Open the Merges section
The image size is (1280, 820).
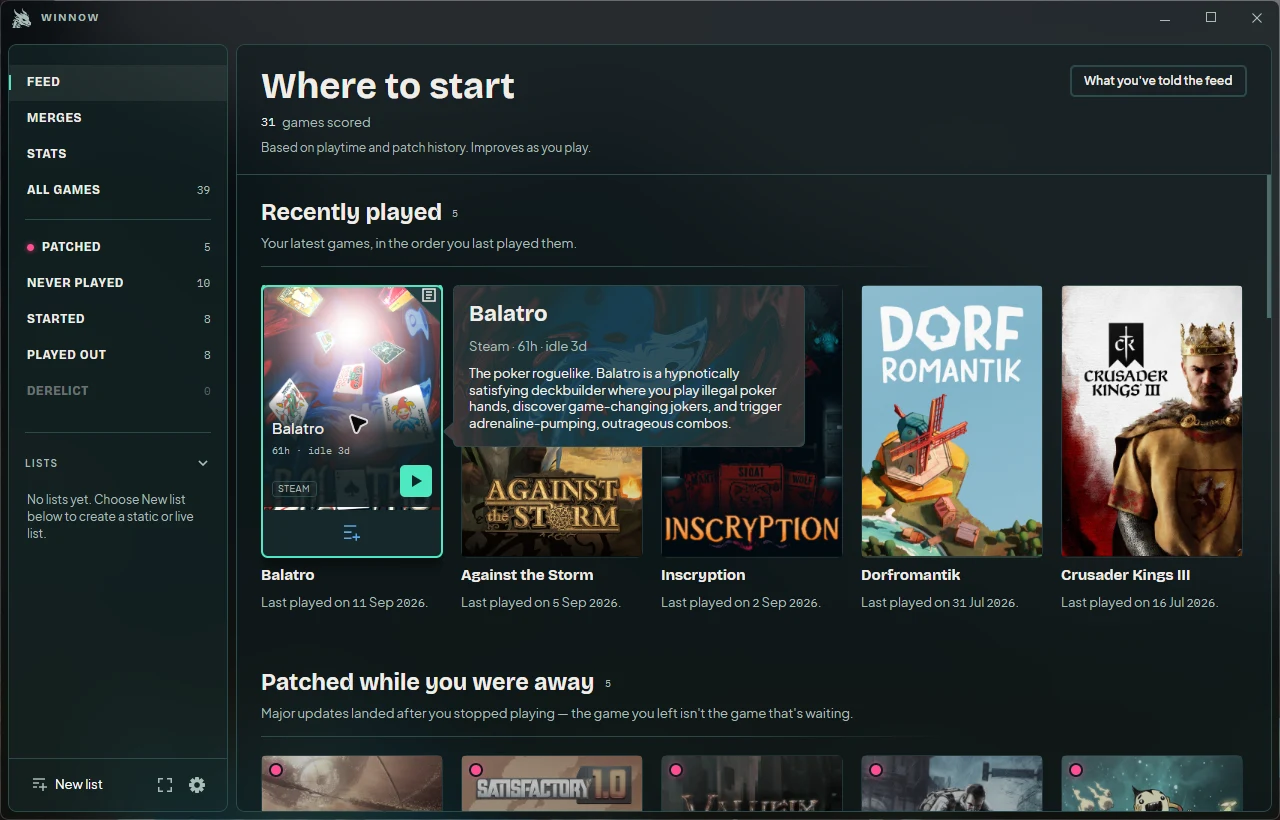(118, 118)
